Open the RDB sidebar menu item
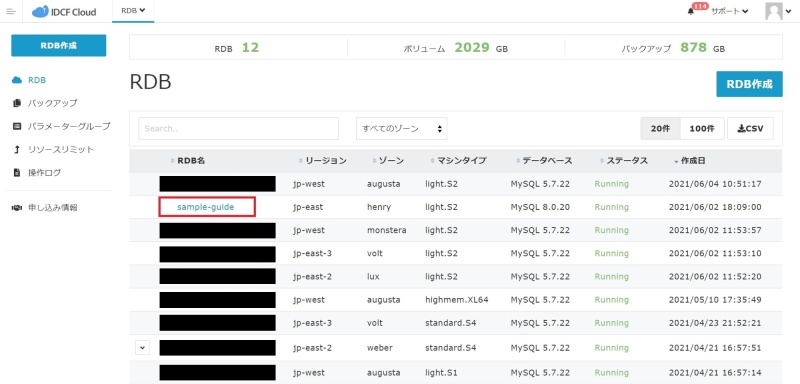800x384 pixels. tap(37, 80)
